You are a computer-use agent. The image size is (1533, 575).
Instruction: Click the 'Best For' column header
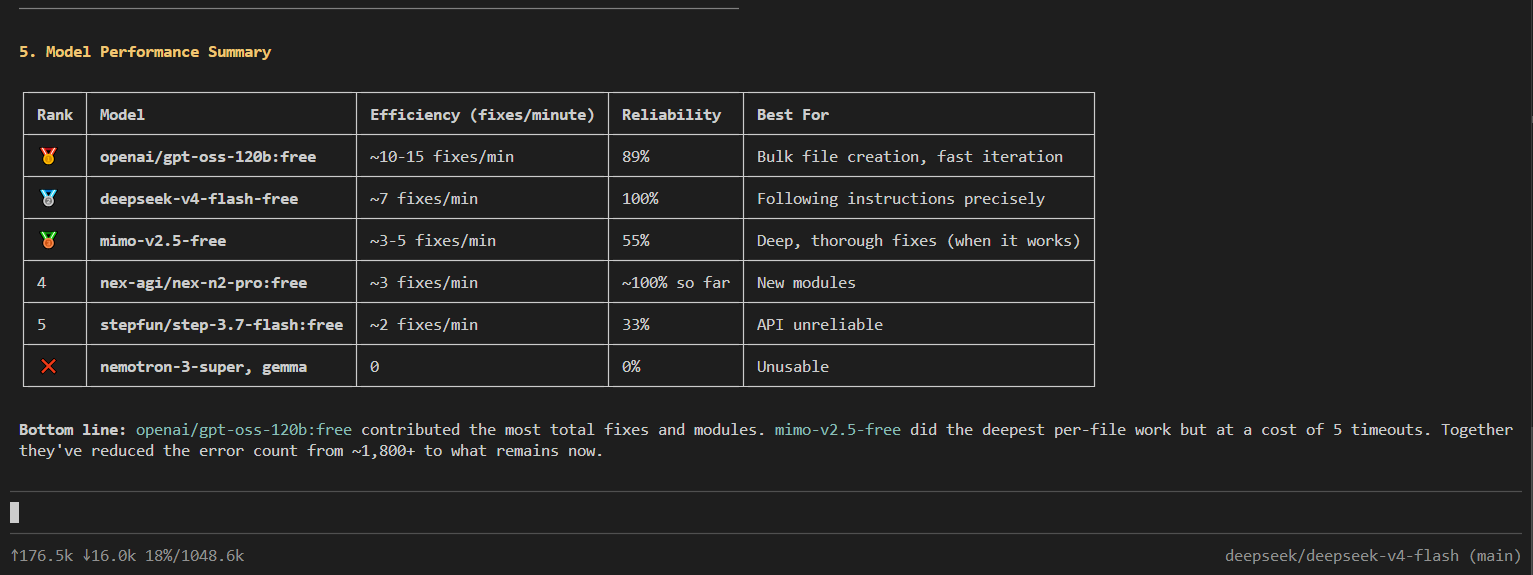click(x=793, y=114)
